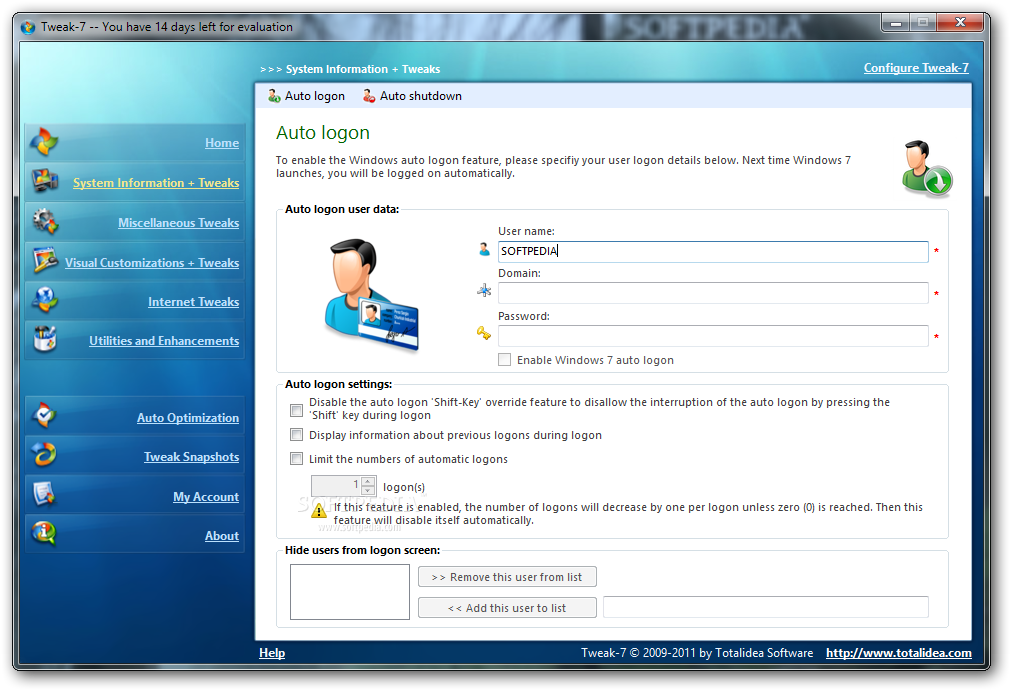Switch to the Auto logon tab
Viewport: 1011px width, 691px height.
tap(306, 96)
